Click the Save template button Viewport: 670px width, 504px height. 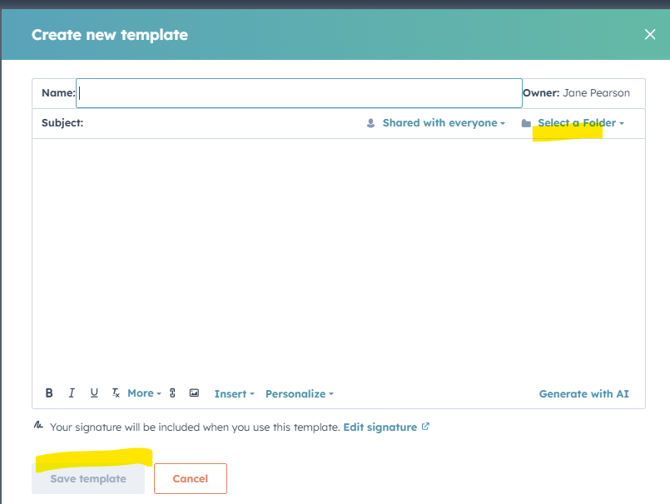pos(88,479)
